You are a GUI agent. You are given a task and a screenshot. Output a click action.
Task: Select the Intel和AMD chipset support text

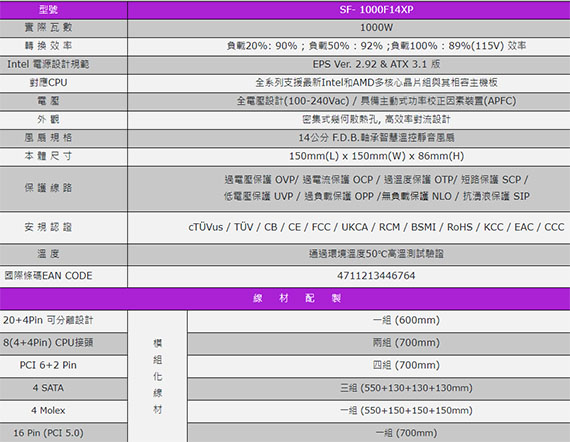point(376,83)
